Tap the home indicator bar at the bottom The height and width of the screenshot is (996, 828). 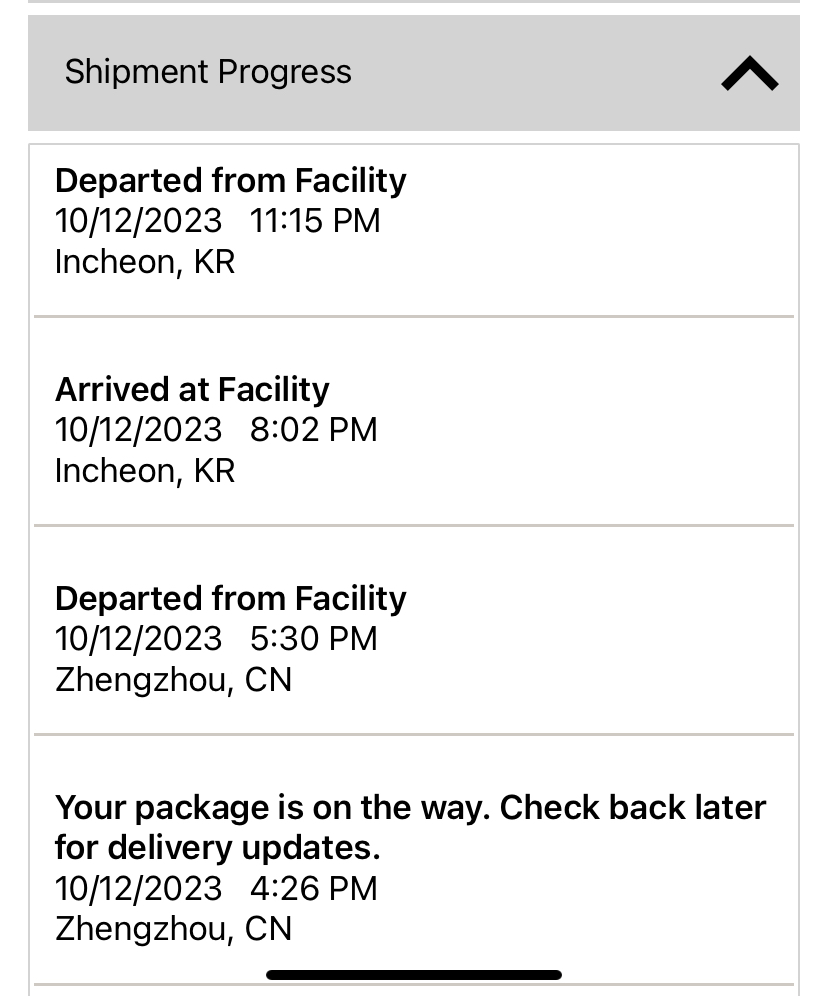pos(414,975)
